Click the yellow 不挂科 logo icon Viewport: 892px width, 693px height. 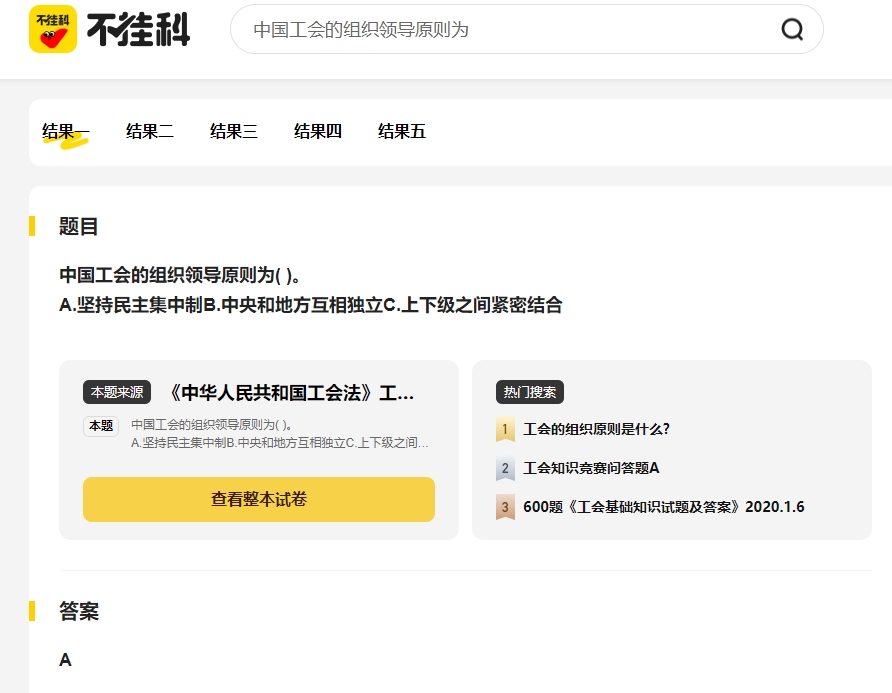(x=53, y=29)
